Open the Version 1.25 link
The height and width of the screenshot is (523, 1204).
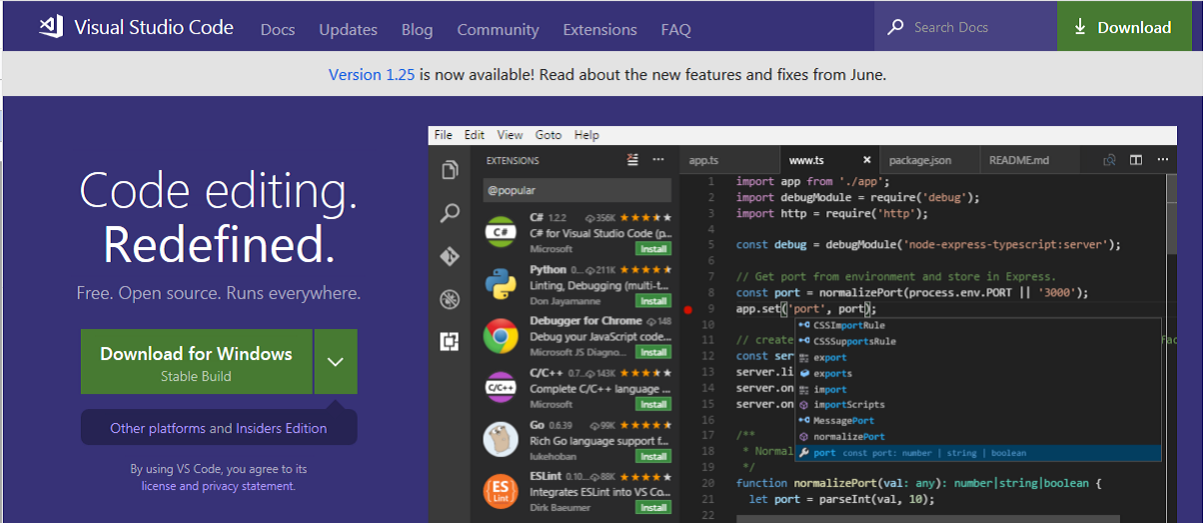370,75
